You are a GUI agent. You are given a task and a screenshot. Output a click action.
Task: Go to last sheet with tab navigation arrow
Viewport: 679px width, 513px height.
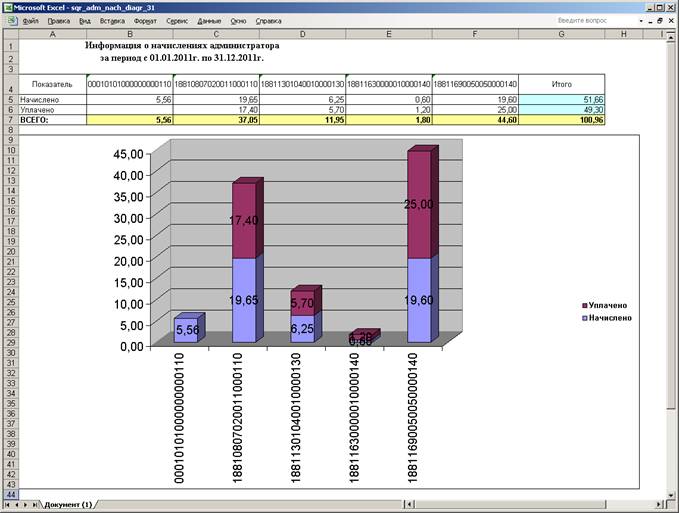tap(35, 505)
